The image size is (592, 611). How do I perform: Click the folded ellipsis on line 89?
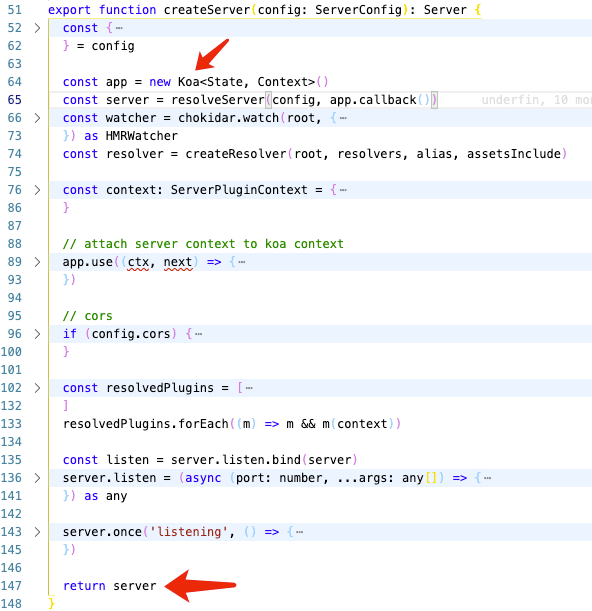(x=242, y=262)
